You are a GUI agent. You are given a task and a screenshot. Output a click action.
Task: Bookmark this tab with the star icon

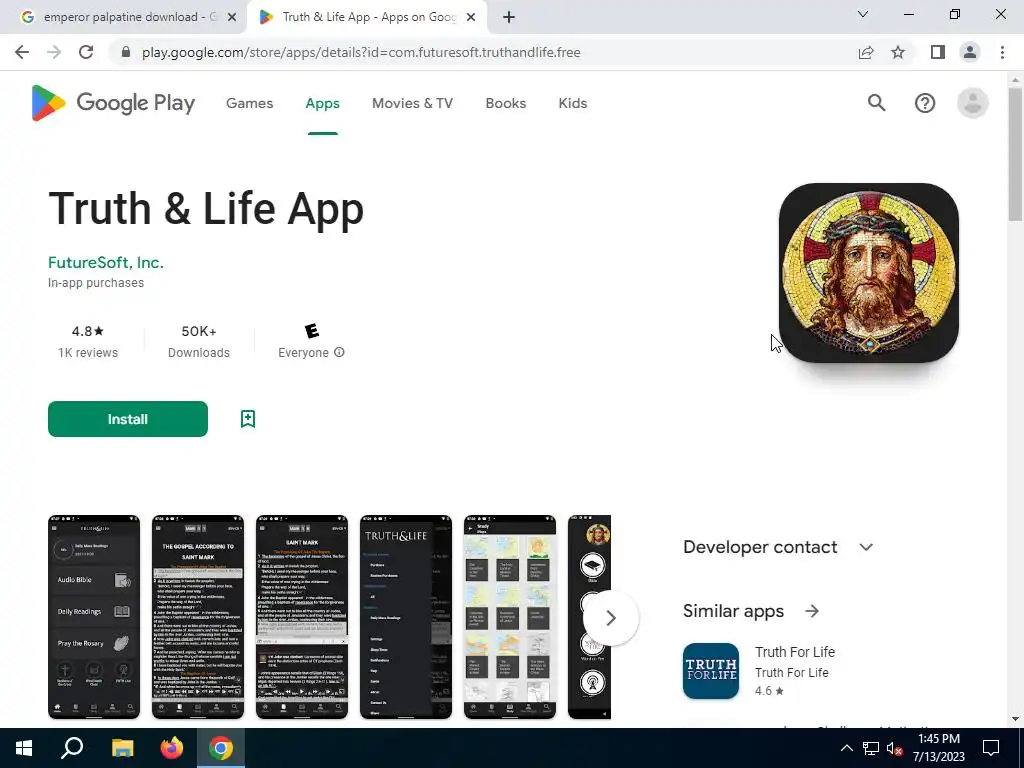pyautogui.click(x=898, y=52)
